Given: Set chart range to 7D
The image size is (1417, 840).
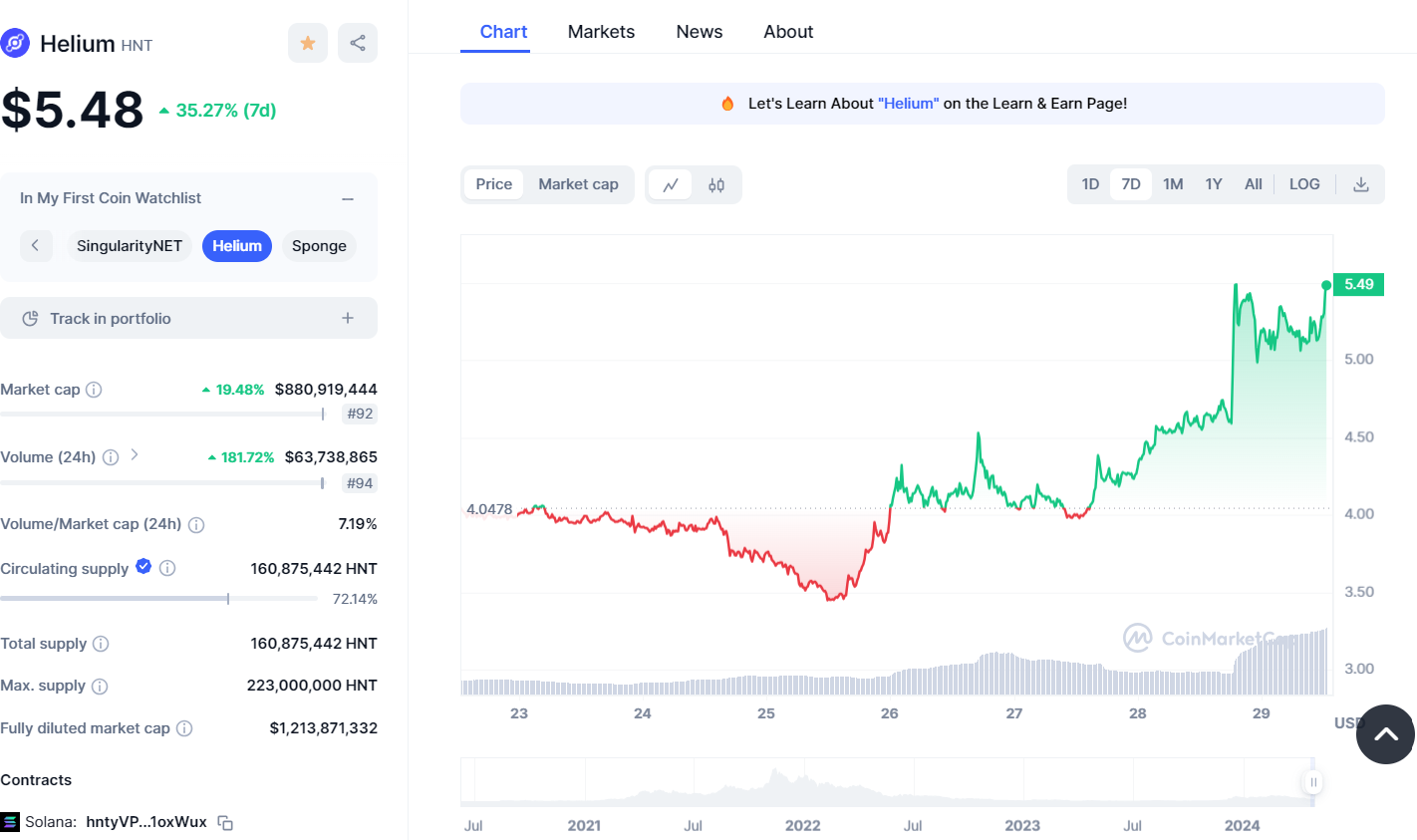Looking at the screenshot, I should point(1131,184).
